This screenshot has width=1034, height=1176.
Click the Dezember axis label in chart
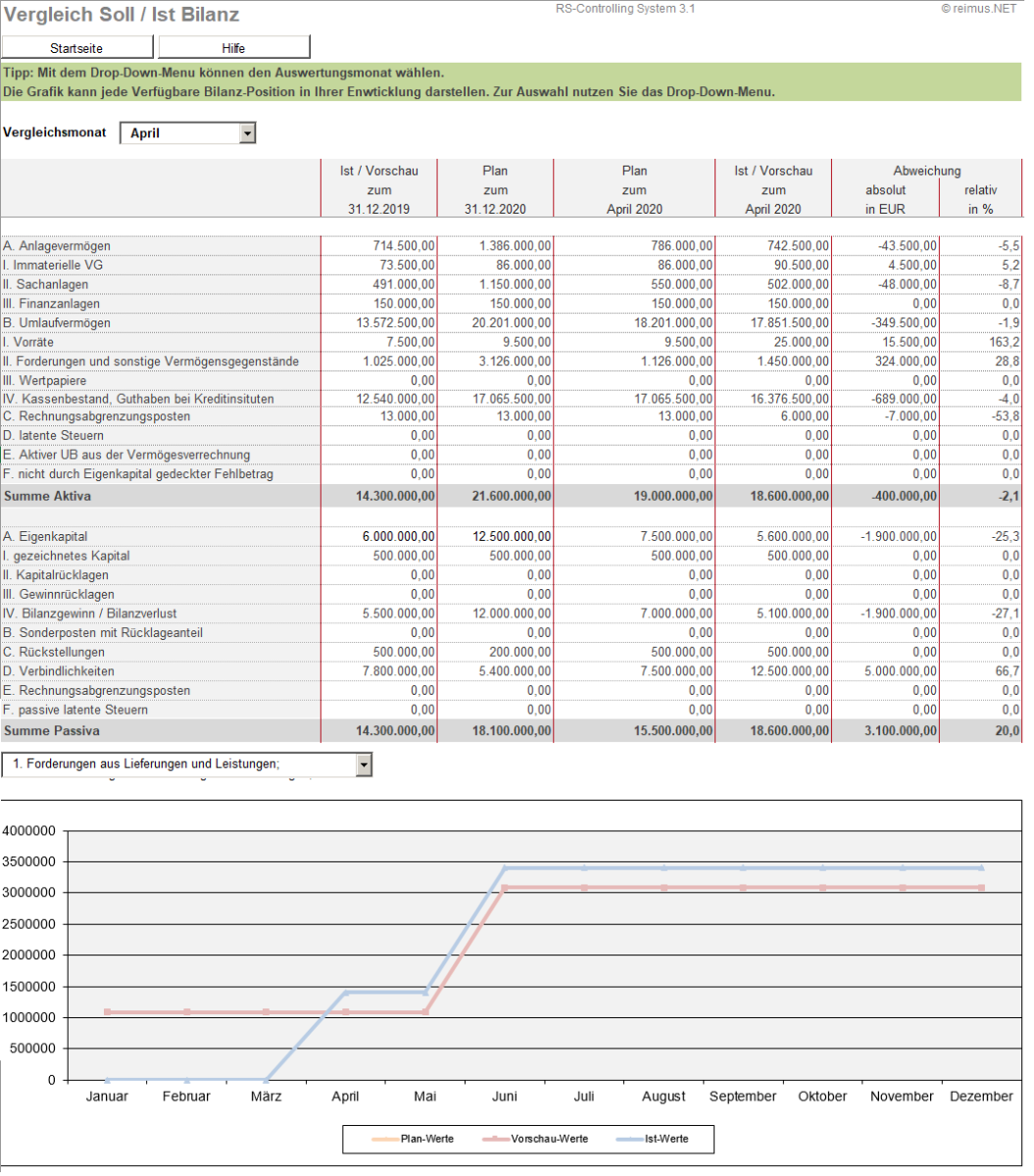[x=981, y=1097]
